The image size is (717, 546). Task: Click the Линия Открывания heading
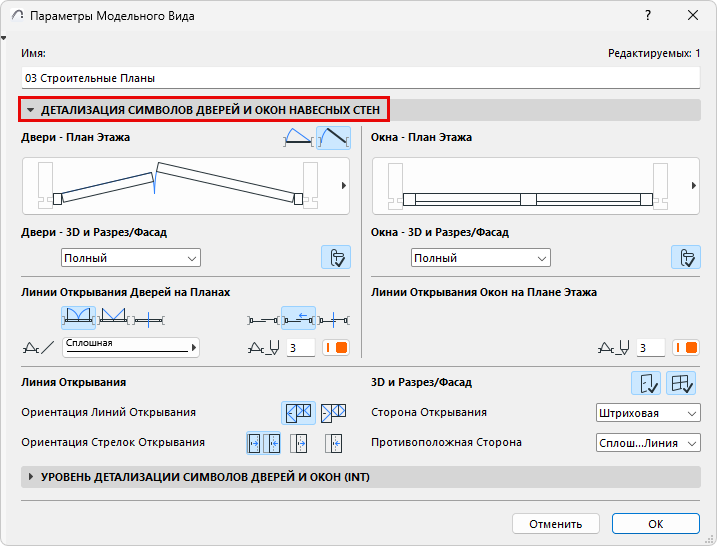[74, 382]
